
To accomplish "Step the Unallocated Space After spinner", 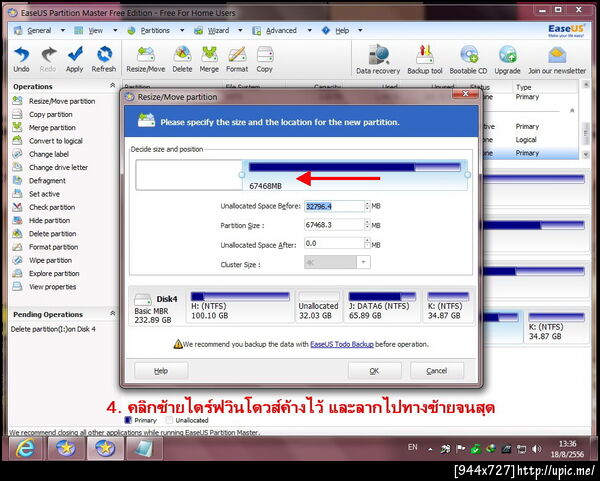I will tap(367, 243).
